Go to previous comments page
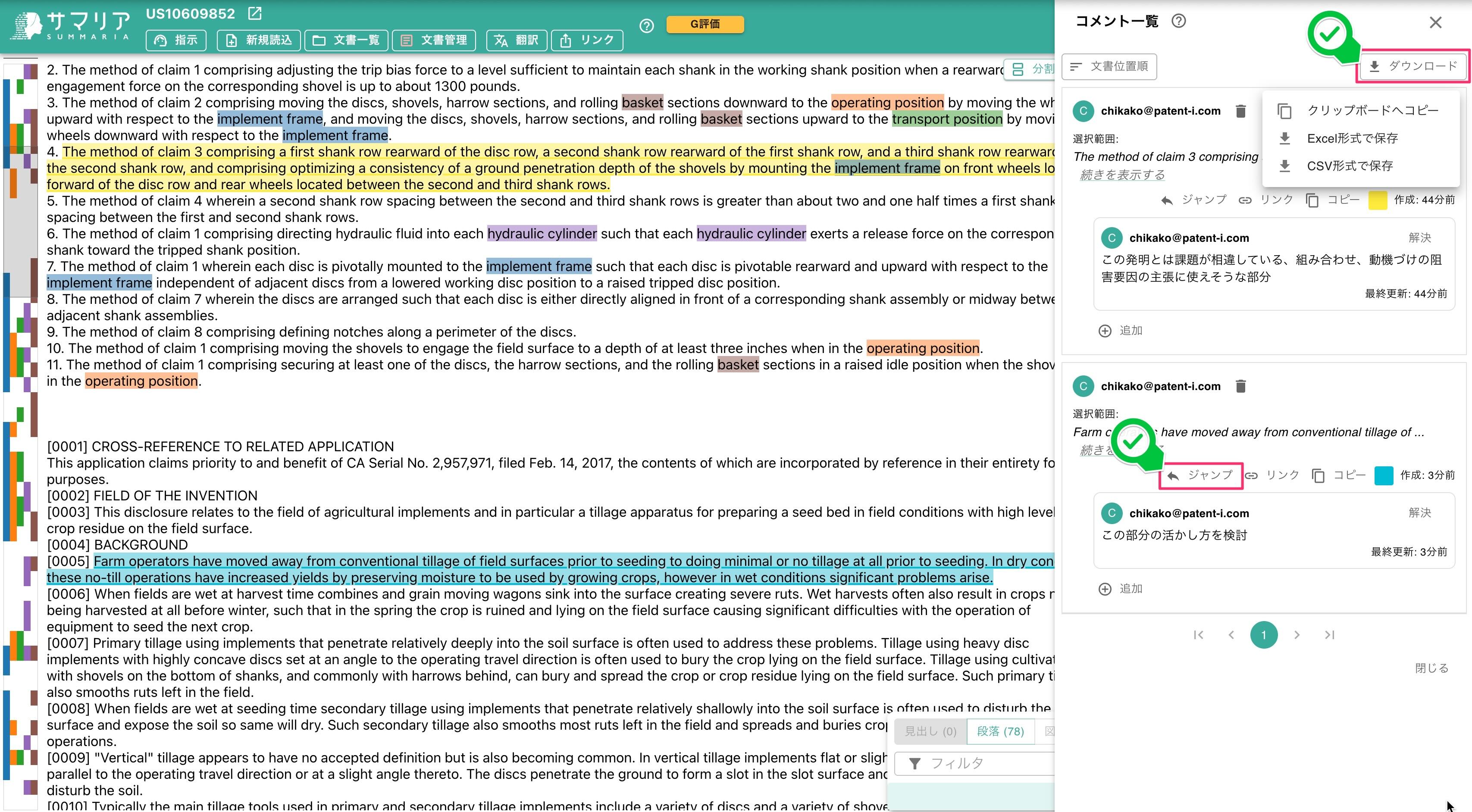Screen dimensions: 1472x812 1231,635
